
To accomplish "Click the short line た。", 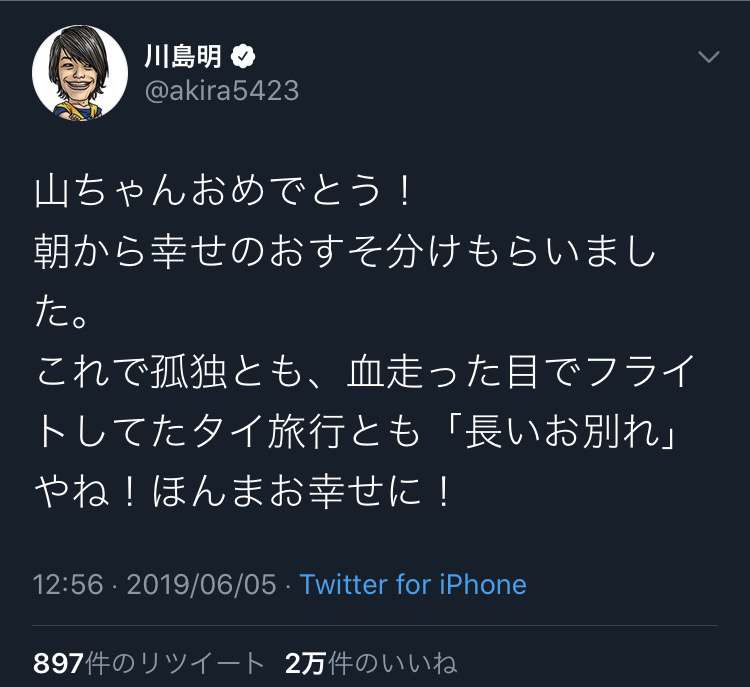I will click(62, 312).
